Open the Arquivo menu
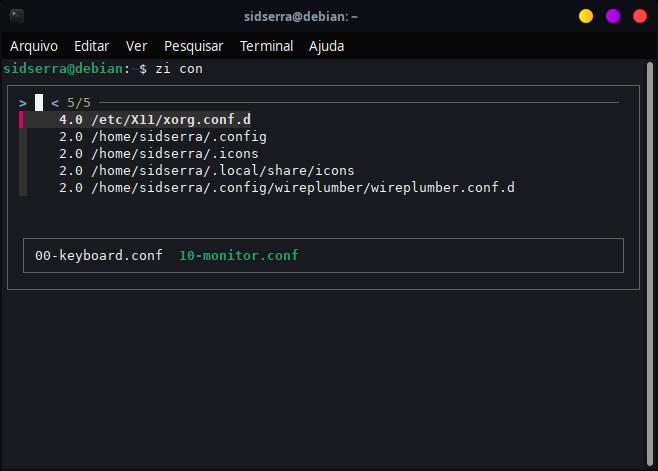The image size is (658, 471). point(34,46)
